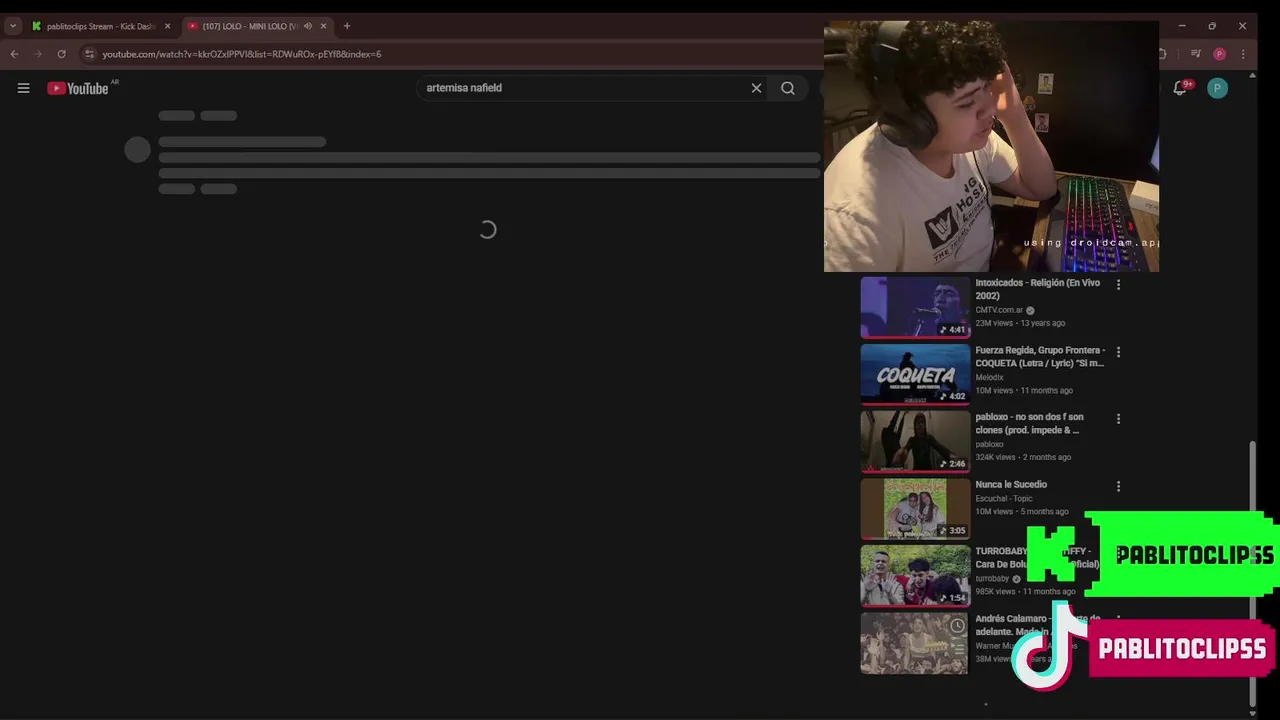Screen dimensions: 1280x720
Task: Open a new browser tab
Action: click(x=347, y=26)
